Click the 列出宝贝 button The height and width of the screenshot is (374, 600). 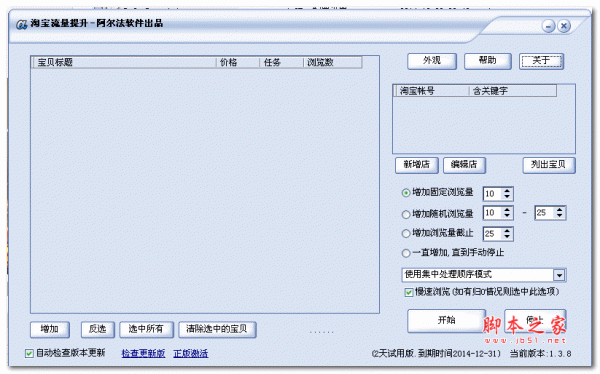click(549, 165)
